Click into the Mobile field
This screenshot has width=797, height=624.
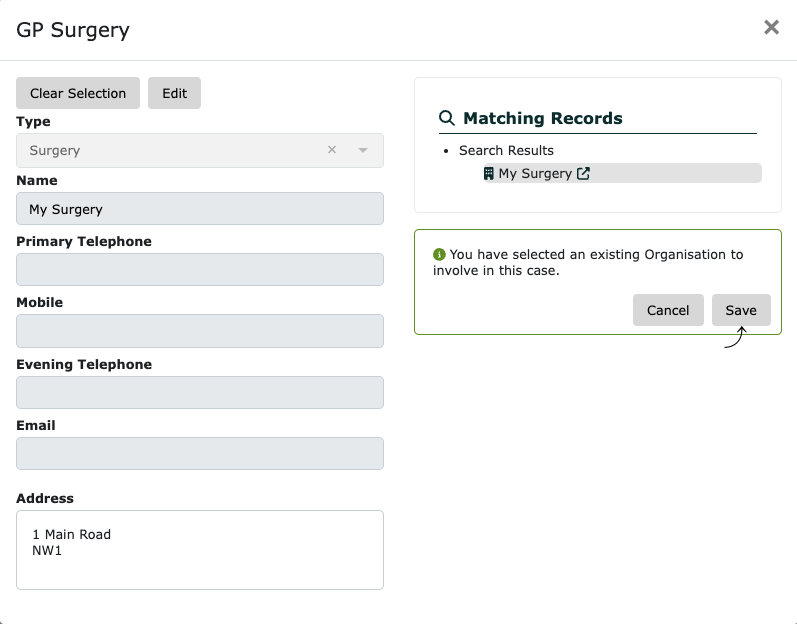tap(200, 331)
